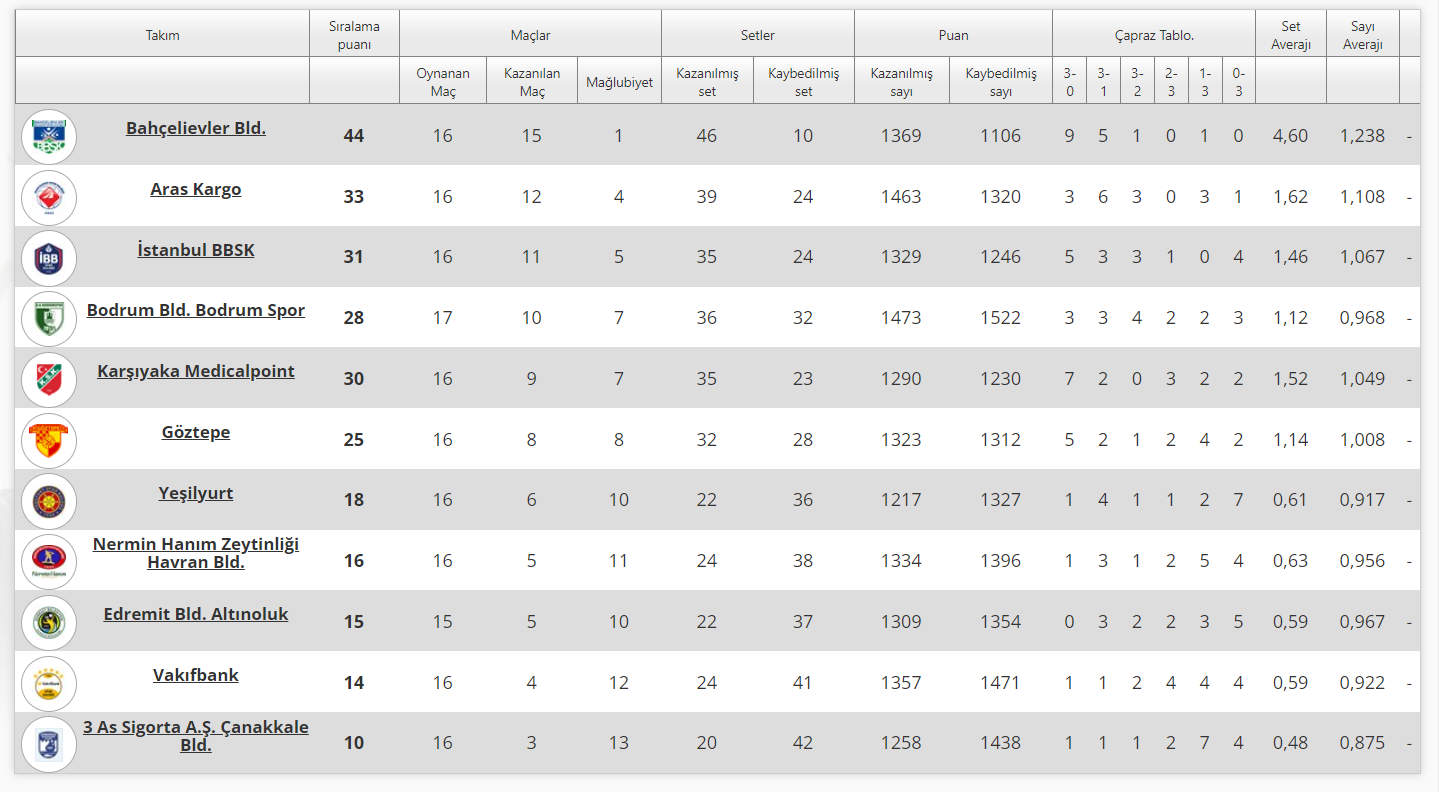Click Bodrum Spor points lost 1522
This screenshot has height=792, width=1439.
pos(1000,318)
